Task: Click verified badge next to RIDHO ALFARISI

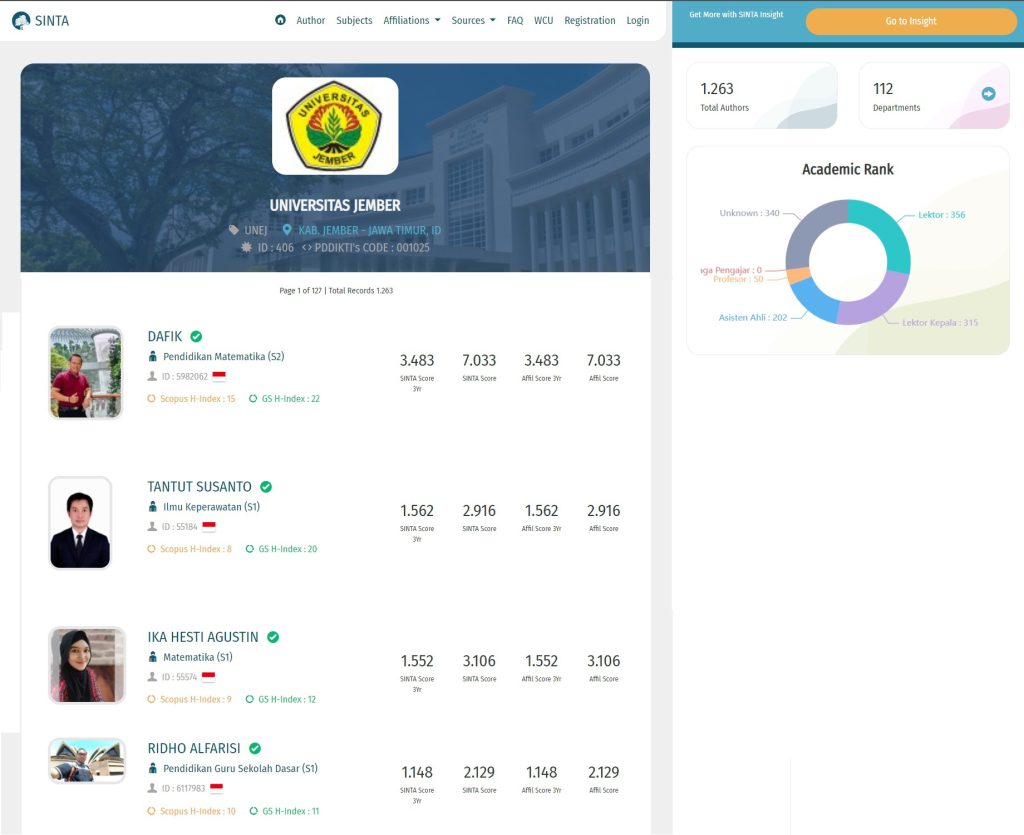Action: pos(255,748)
